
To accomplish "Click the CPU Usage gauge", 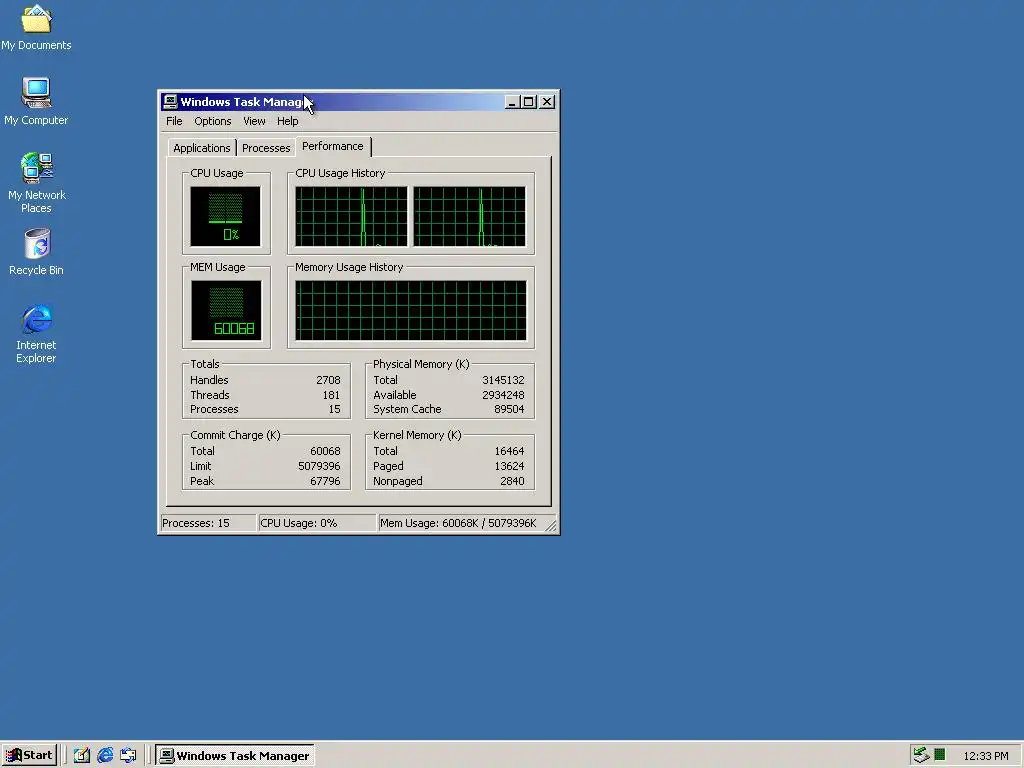I will pos(225,217).
